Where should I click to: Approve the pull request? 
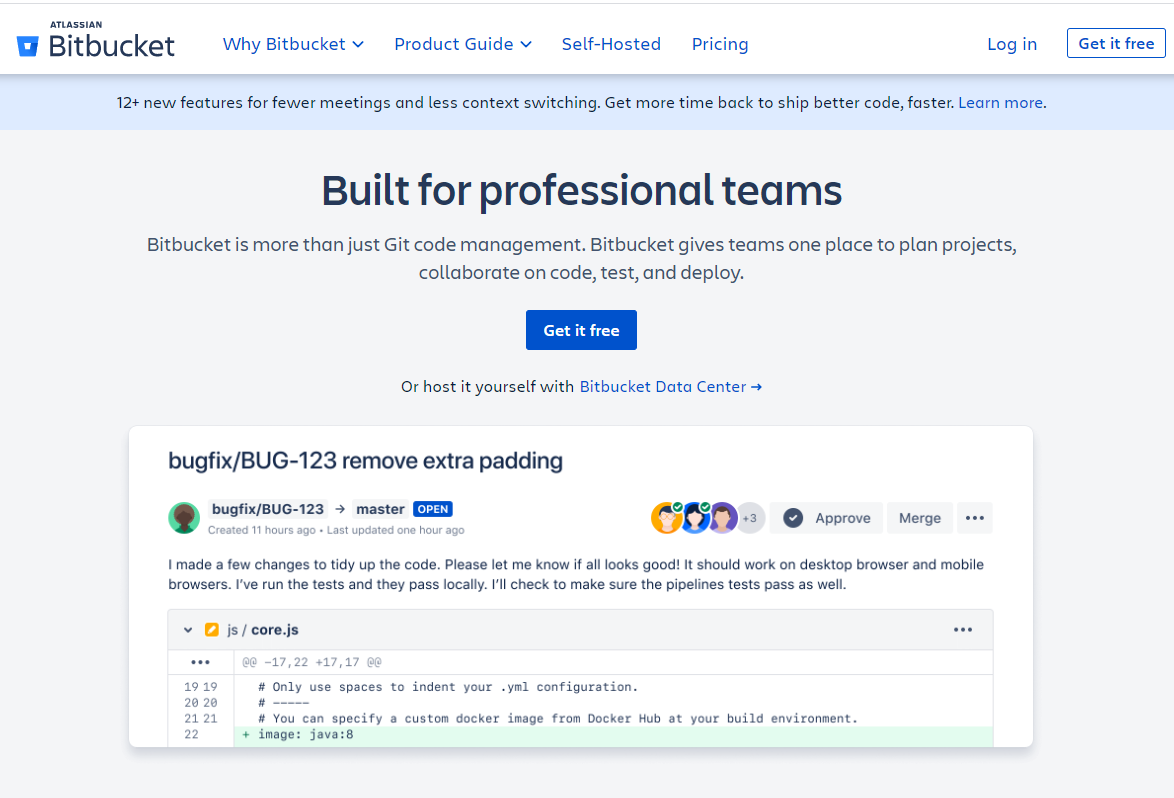pyautogui.click(x=827, y=518)
